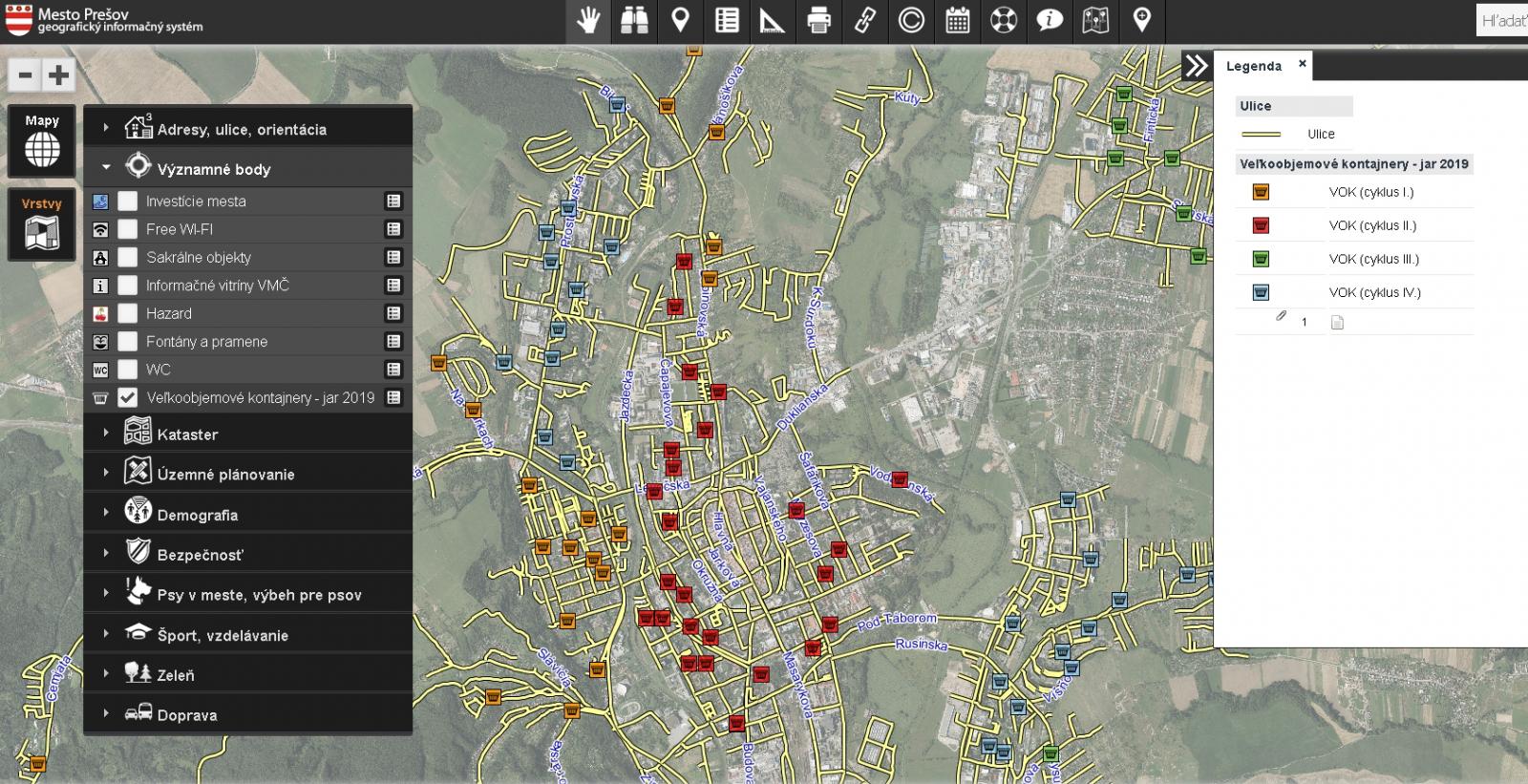Screen dimensions: 1528x784
Task: Open list icon for Investície mesta
Action: click(x=393, y=201)
